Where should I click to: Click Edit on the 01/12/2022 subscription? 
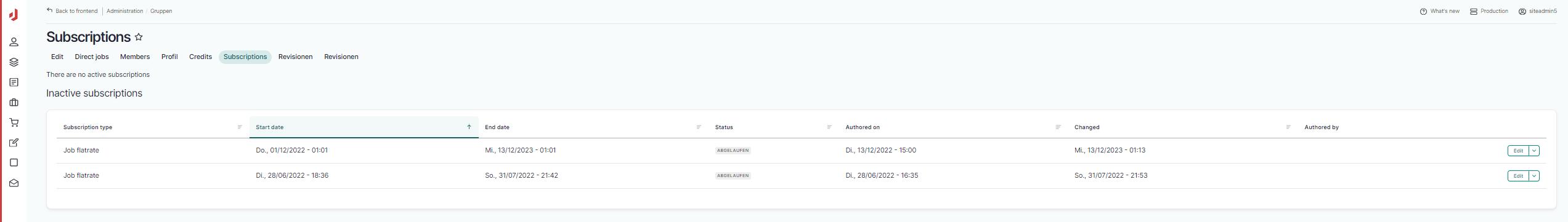click(x=1518, y=151)
